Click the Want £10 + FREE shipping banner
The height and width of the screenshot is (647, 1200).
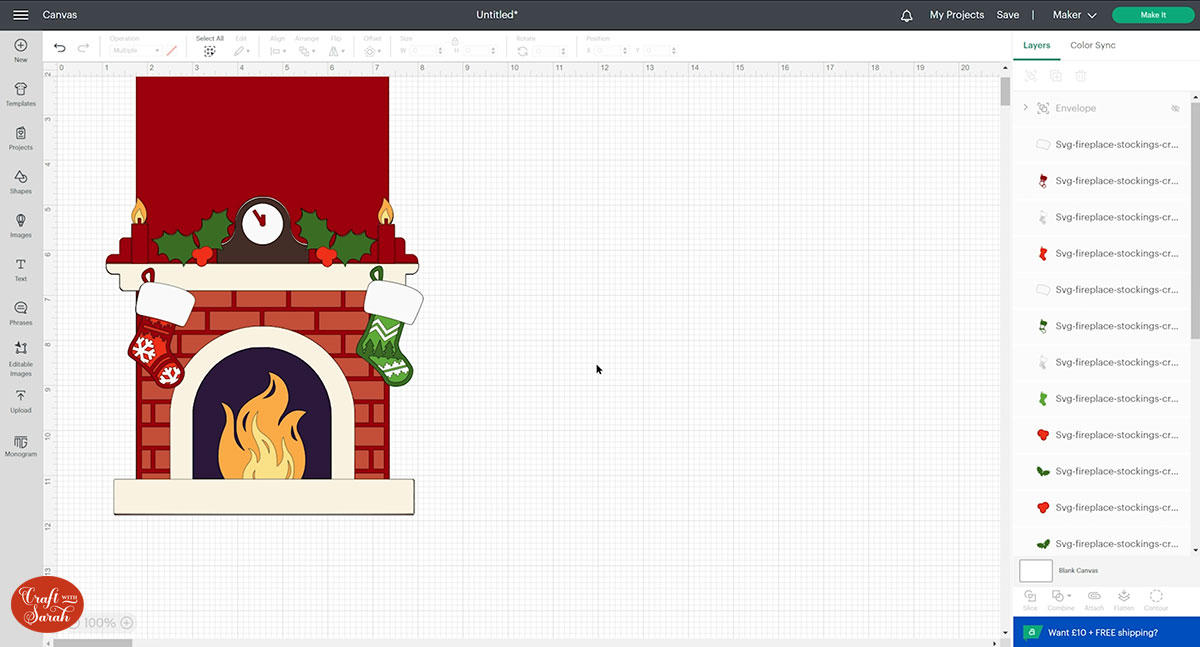pos(1105,632)
